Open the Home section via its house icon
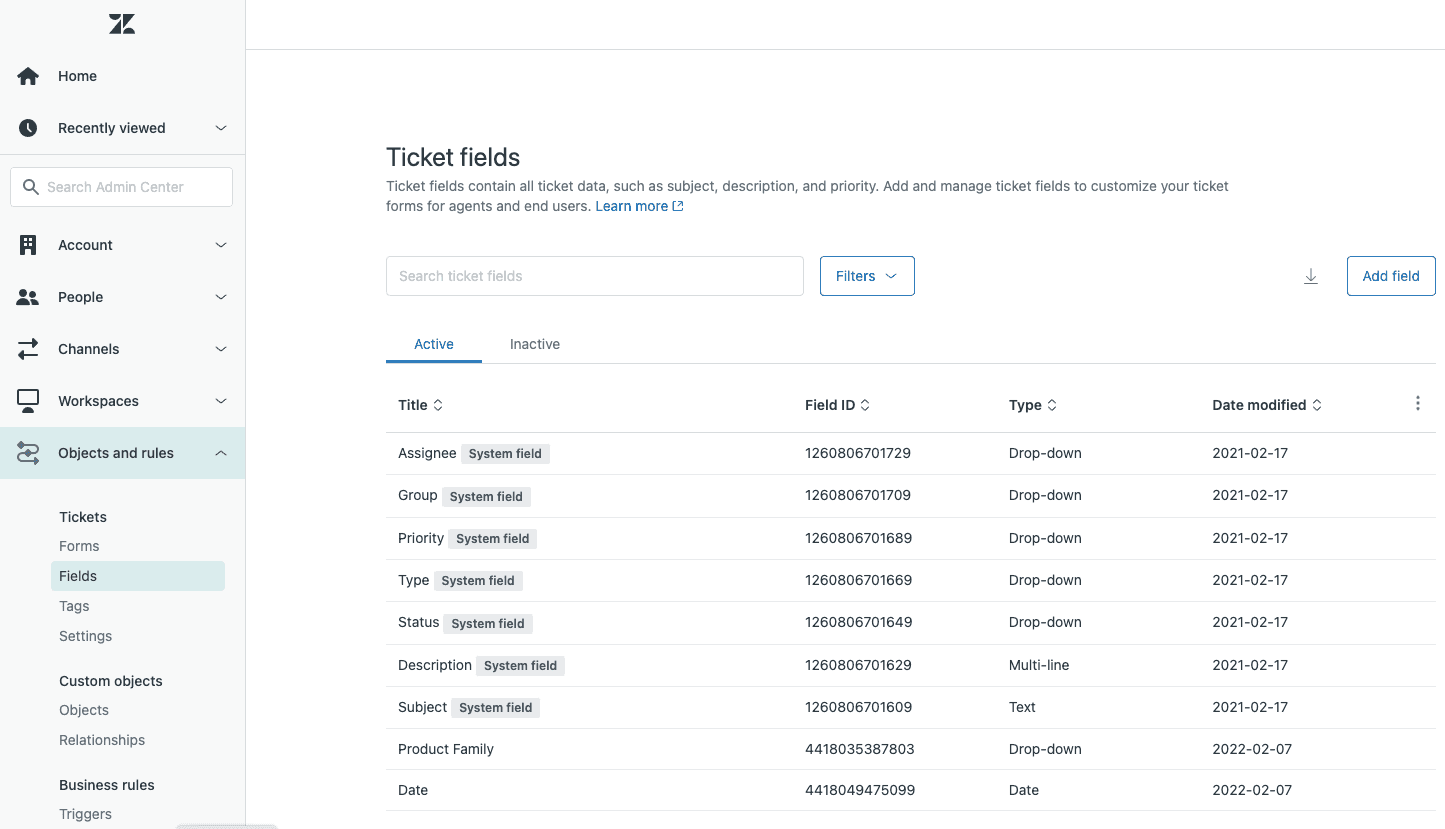This screenshot has height=829, width=1445. 27,75
